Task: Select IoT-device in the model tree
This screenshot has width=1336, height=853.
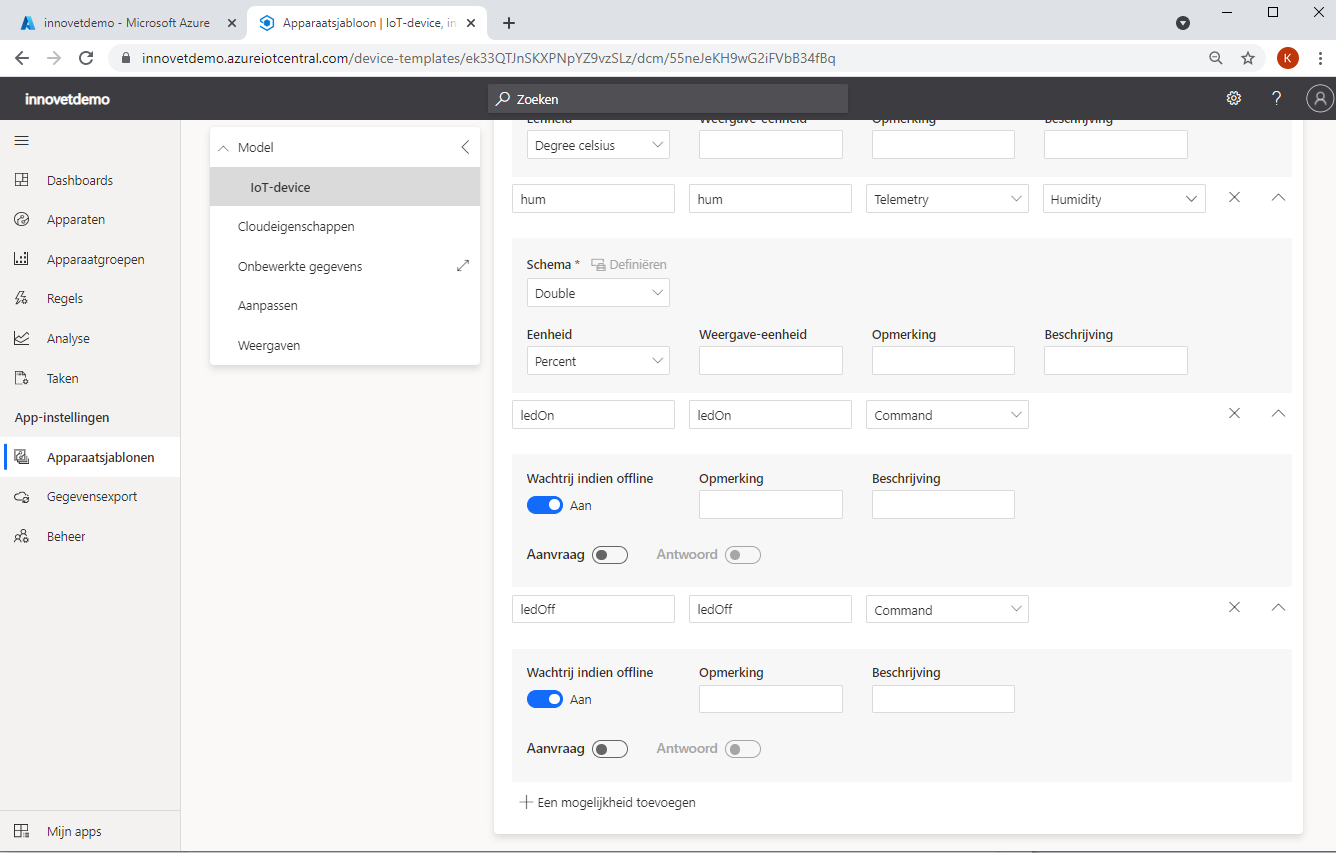Action: click(x=345, y=187)
